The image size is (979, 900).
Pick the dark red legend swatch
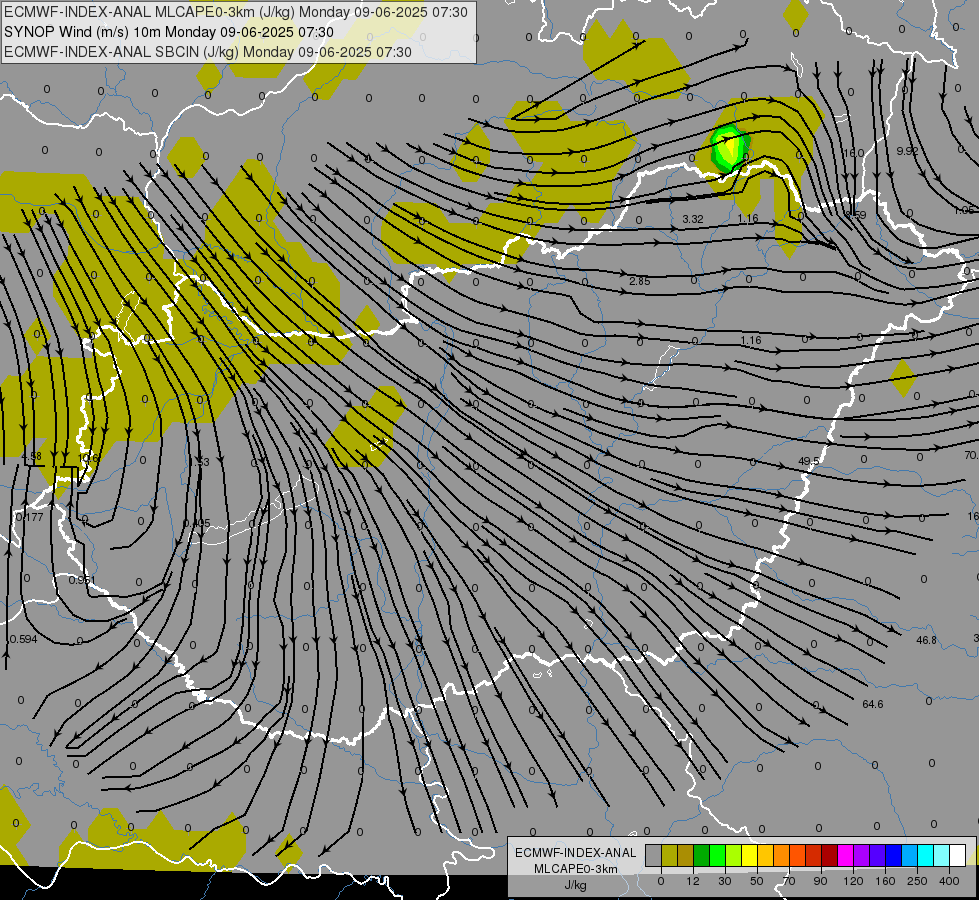pyautogui.click(x=830, y=855)
